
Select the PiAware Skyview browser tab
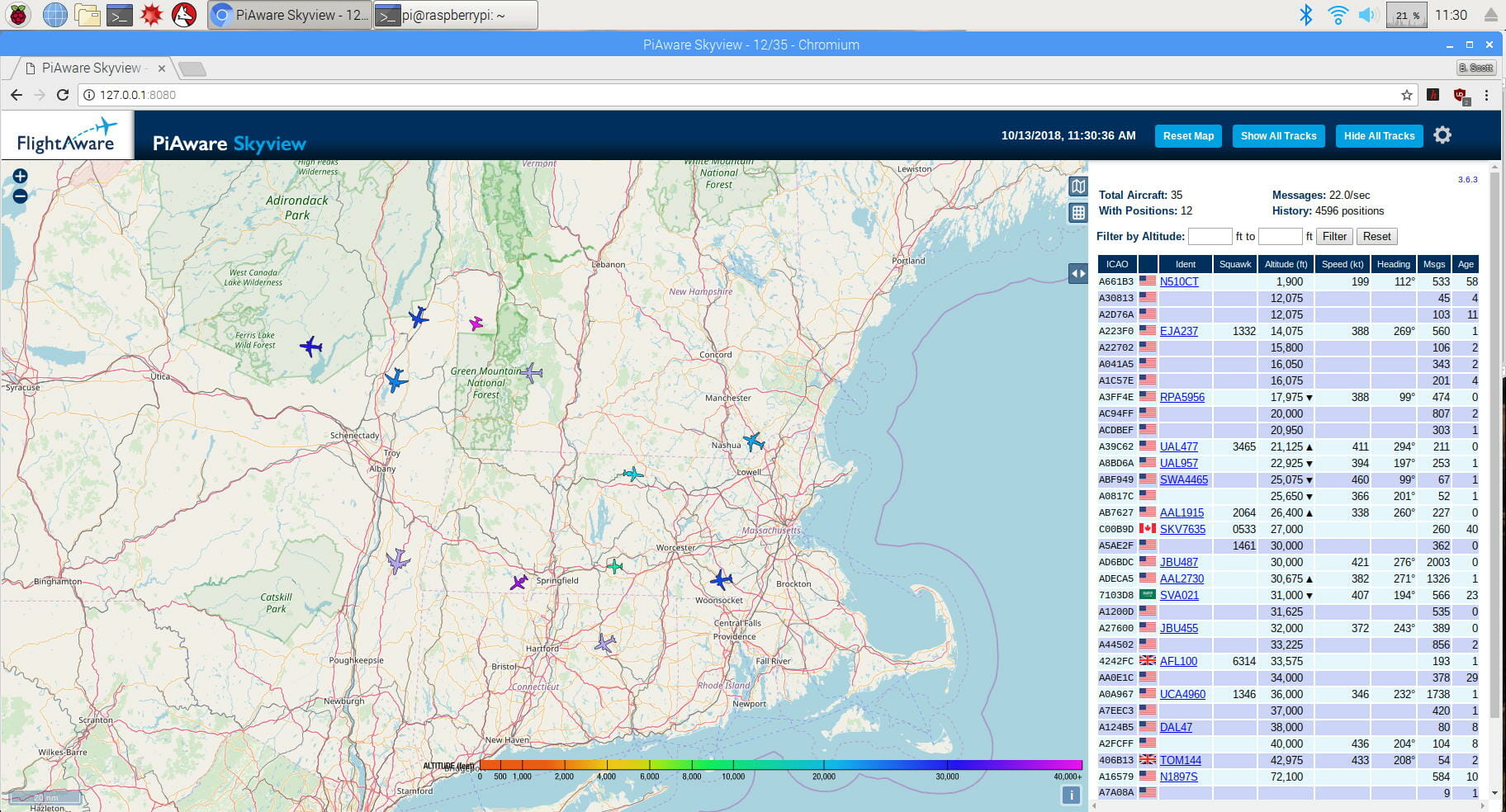coord(91,68)
